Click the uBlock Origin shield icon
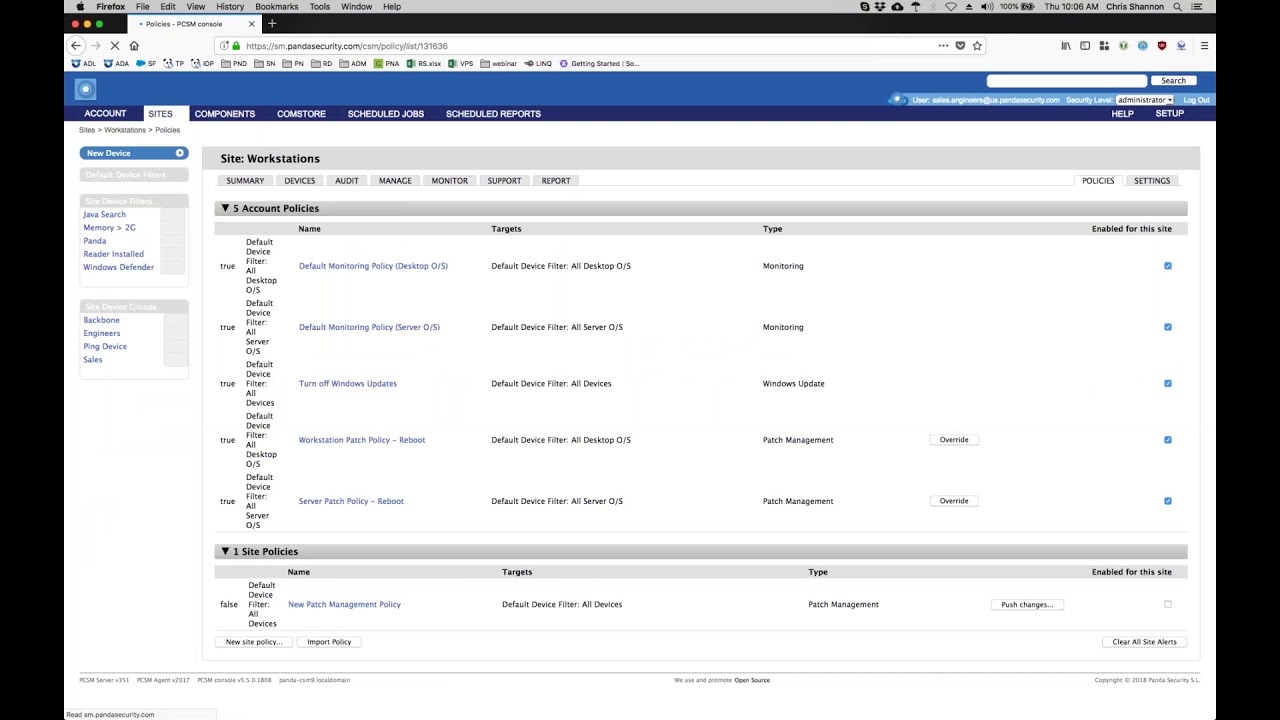 coord(1161,46)
